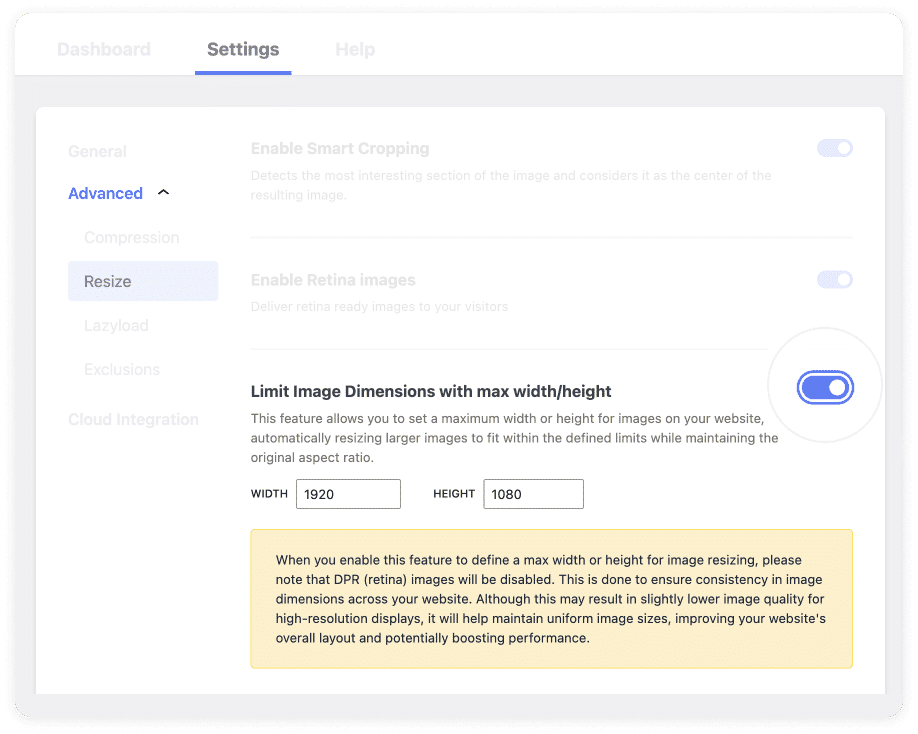The height and width of the screenshot is (734, 918).
Task: Click the yellow DPR retina notice text
Action: pos(551,599)
